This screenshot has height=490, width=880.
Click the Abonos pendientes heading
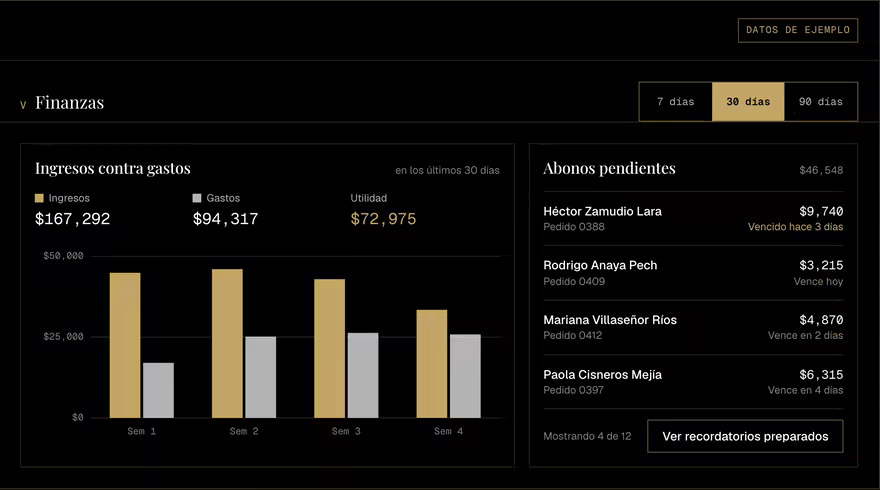[x=609, y=168]
